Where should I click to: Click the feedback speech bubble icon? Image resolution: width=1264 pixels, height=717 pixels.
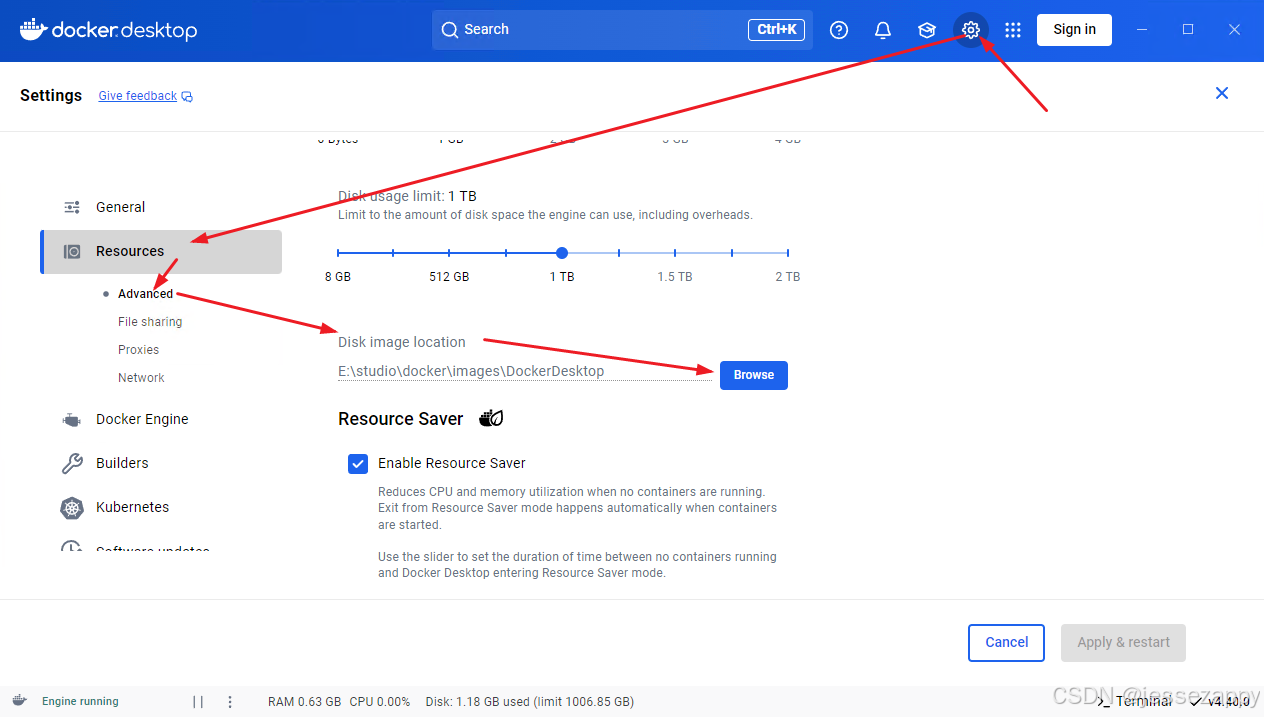[x=187, y=97]
